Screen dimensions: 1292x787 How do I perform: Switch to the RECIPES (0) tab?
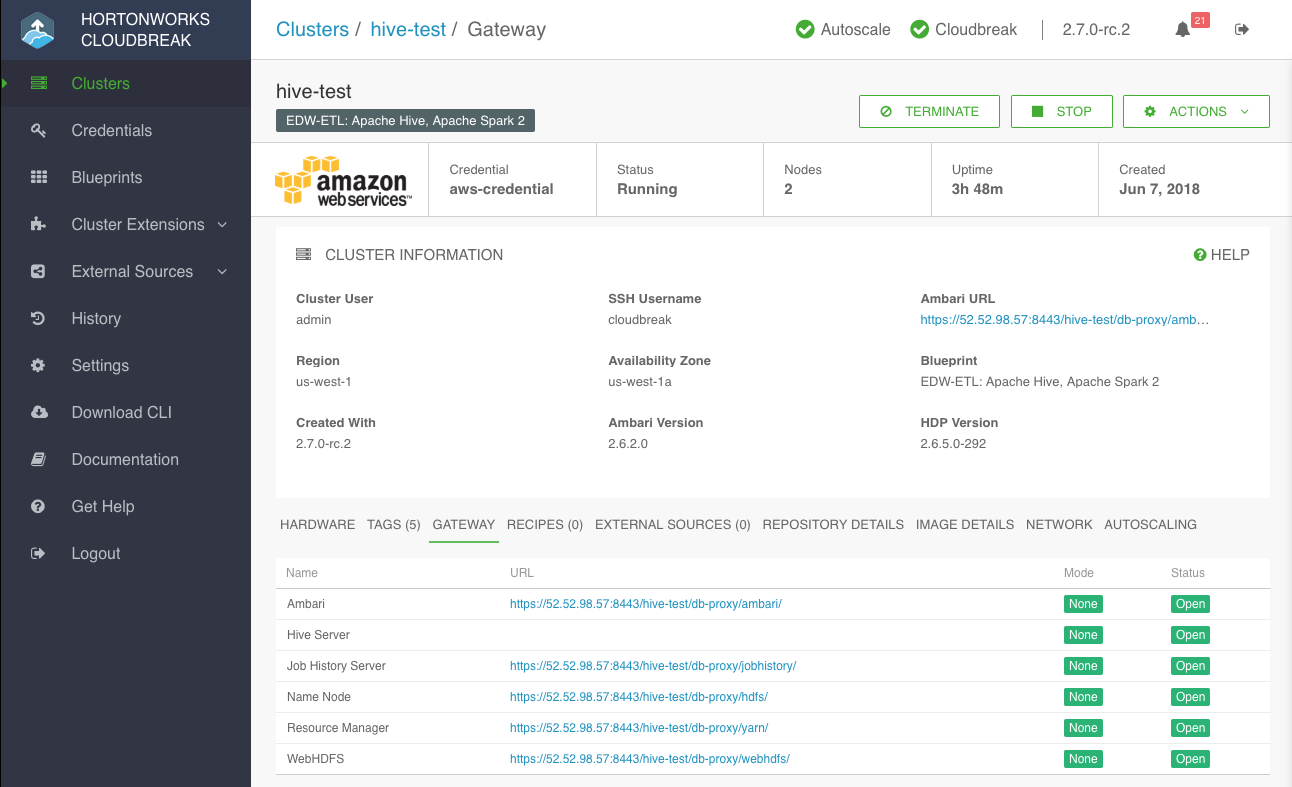click(x=545, y=524)
